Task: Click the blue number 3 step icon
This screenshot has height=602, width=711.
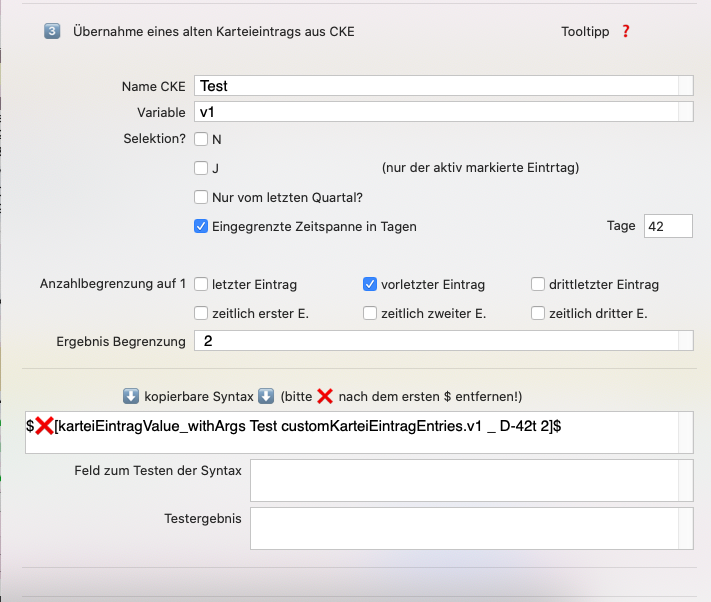Action: (x=52, y=31)
